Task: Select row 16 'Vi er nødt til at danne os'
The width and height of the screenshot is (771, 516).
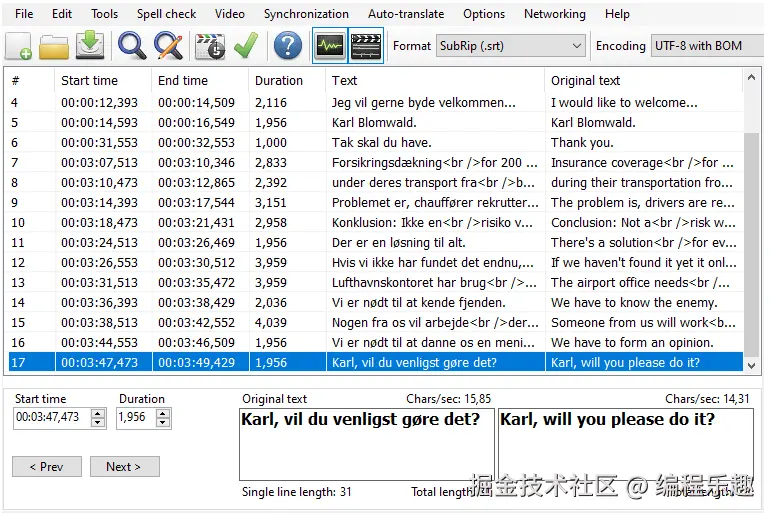Action: [376, 342]
